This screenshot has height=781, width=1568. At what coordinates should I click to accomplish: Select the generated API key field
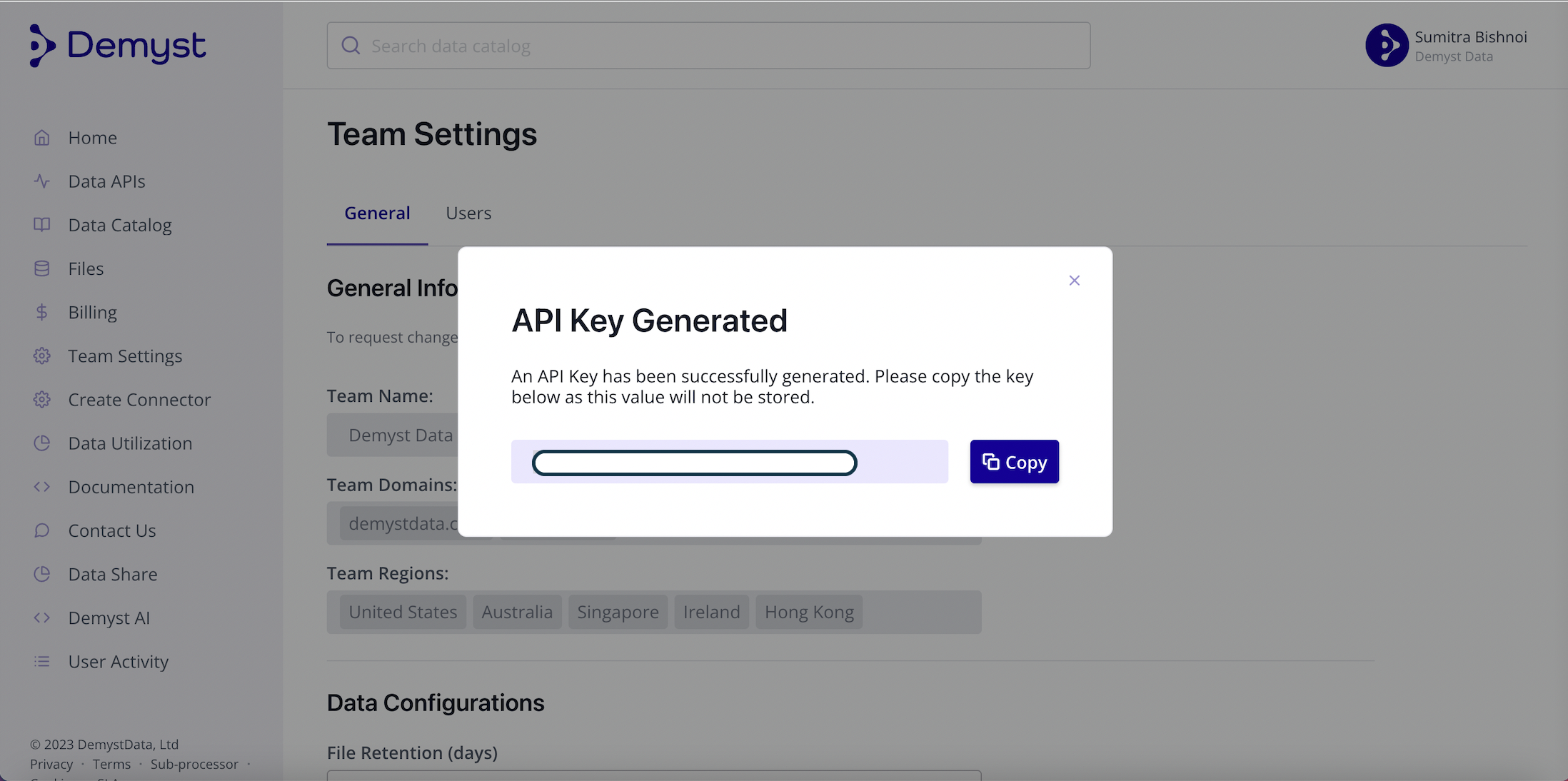click(694, 463)
